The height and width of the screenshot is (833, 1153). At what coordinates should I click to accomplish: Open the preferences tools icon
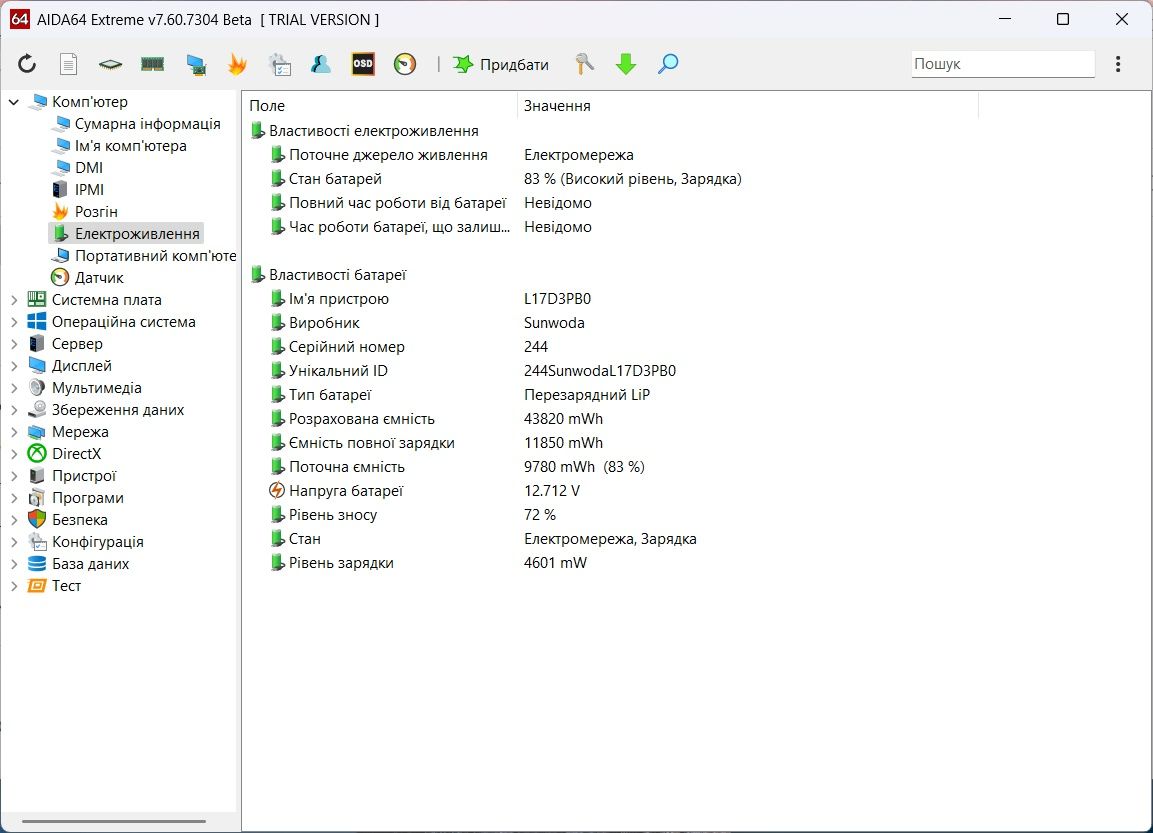click(x=585, y=64)
